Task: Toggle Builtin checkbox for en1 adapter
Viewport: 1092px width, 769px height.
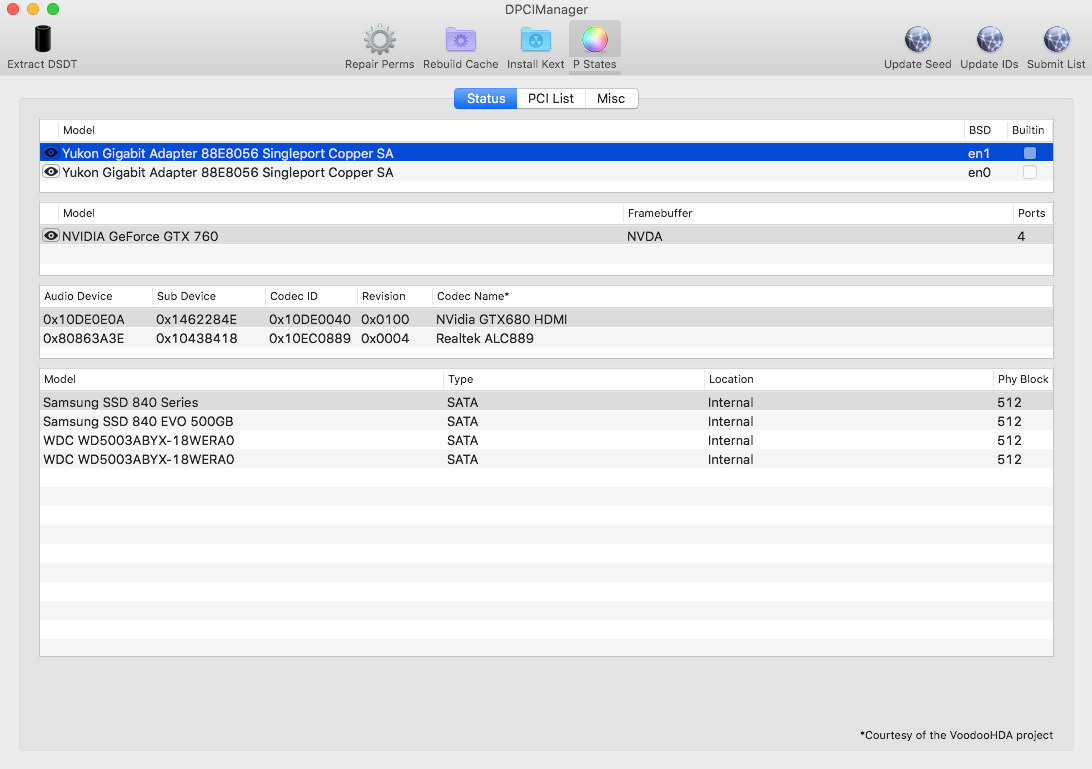Action: (1030, 153)
